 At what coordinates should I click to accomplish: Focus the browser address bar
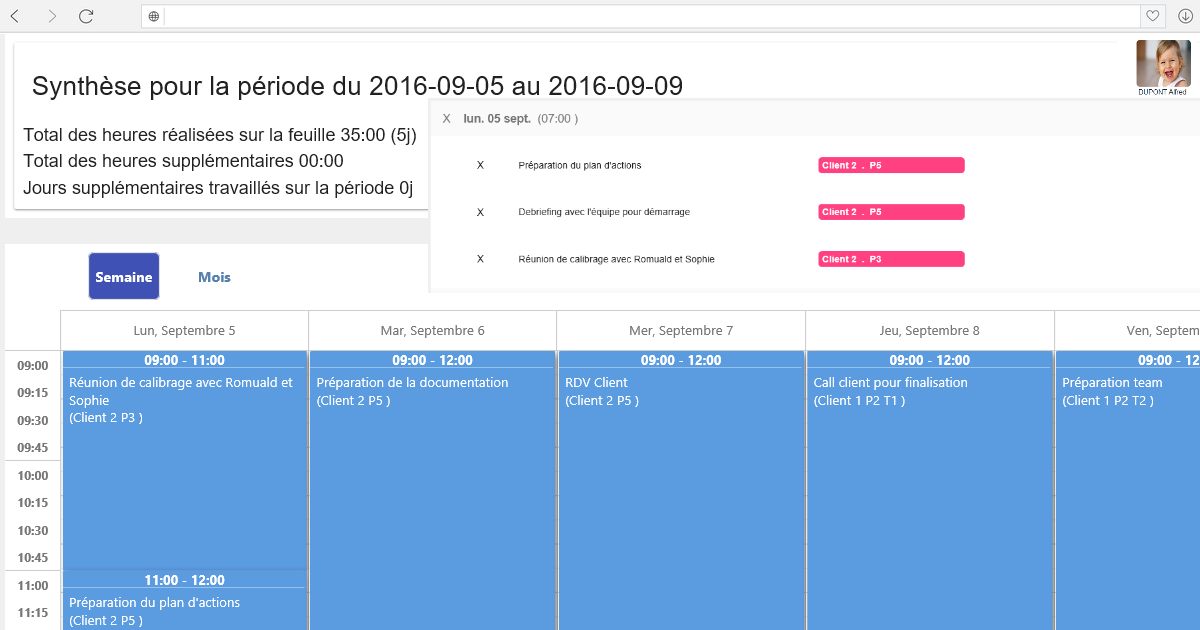click(651, 16)
